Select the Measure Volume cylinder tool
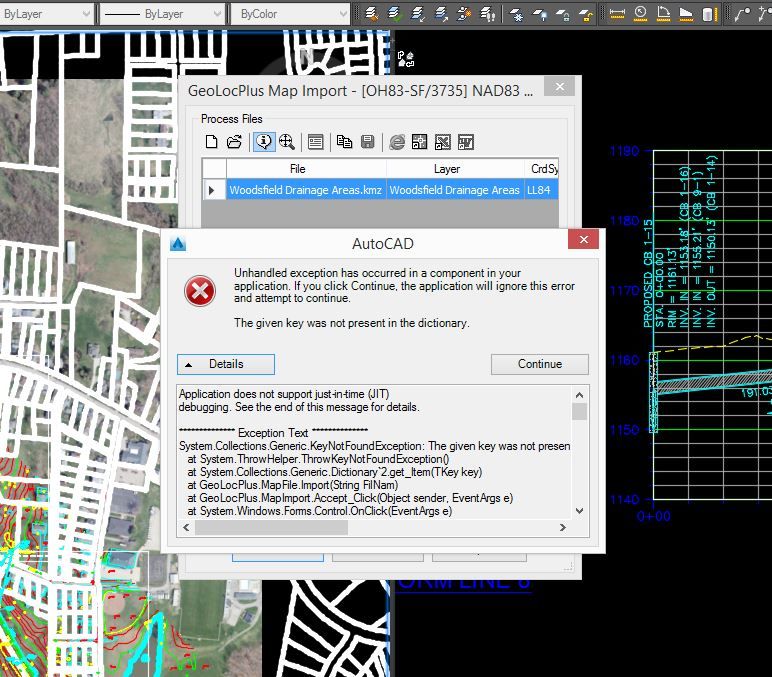Image resolution: width=772 pixels, height=677 pixels. pyautogui.click(x=708, y=14)
